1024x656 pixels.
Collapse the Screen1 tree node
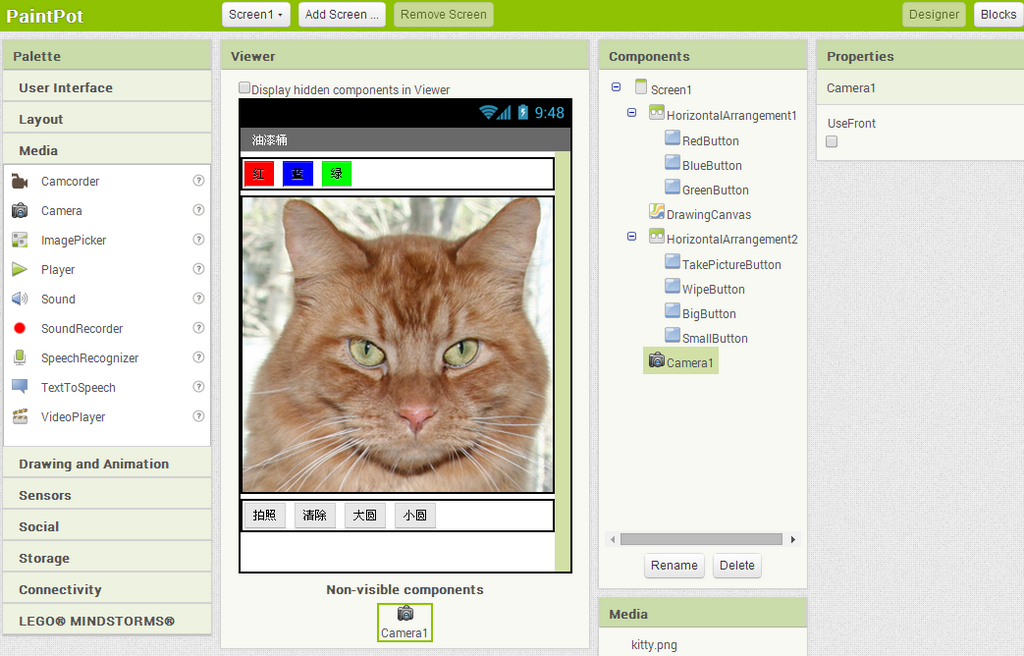[615, 87]
